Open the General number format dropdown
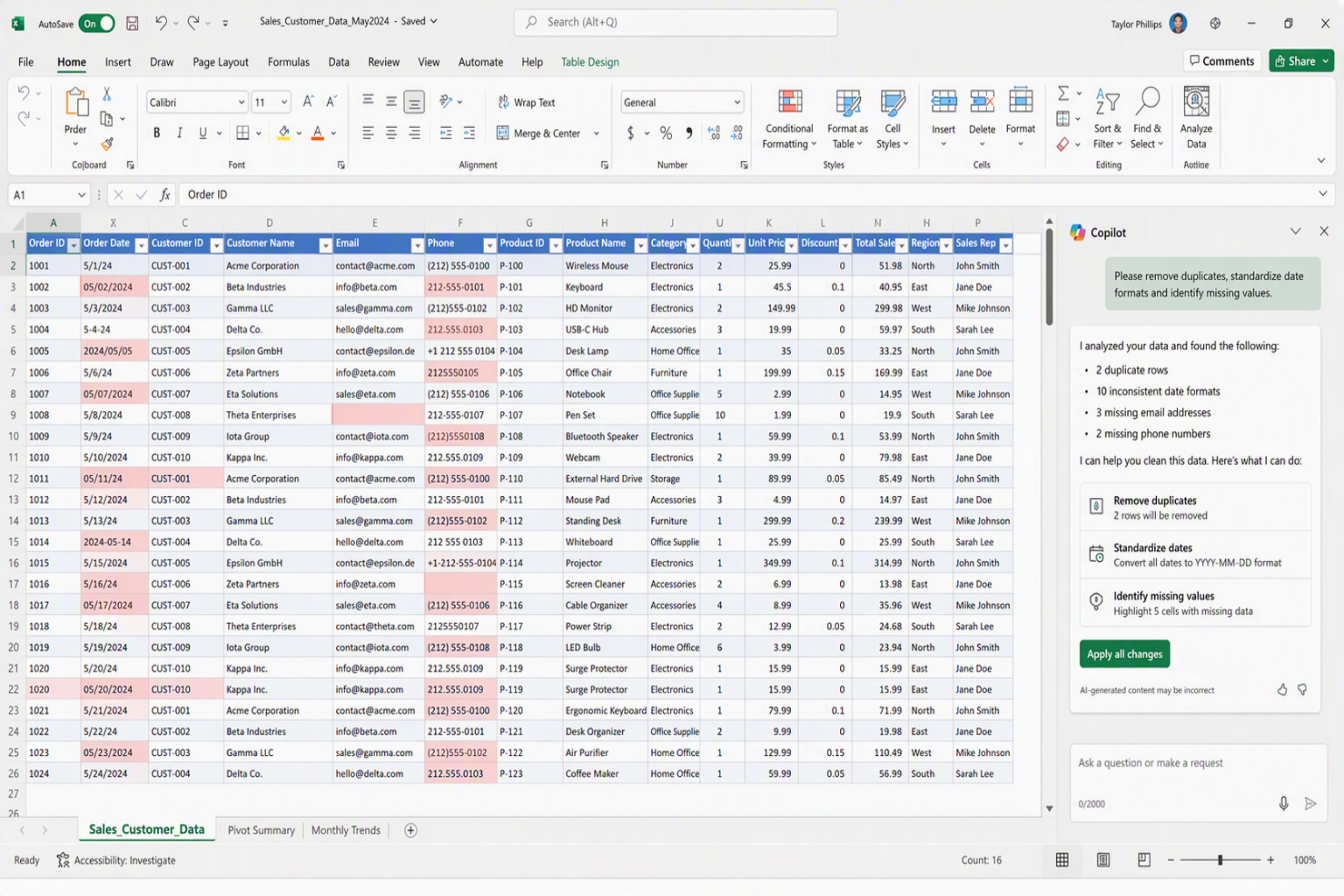The image size is (1344, 896). (737, 102)
